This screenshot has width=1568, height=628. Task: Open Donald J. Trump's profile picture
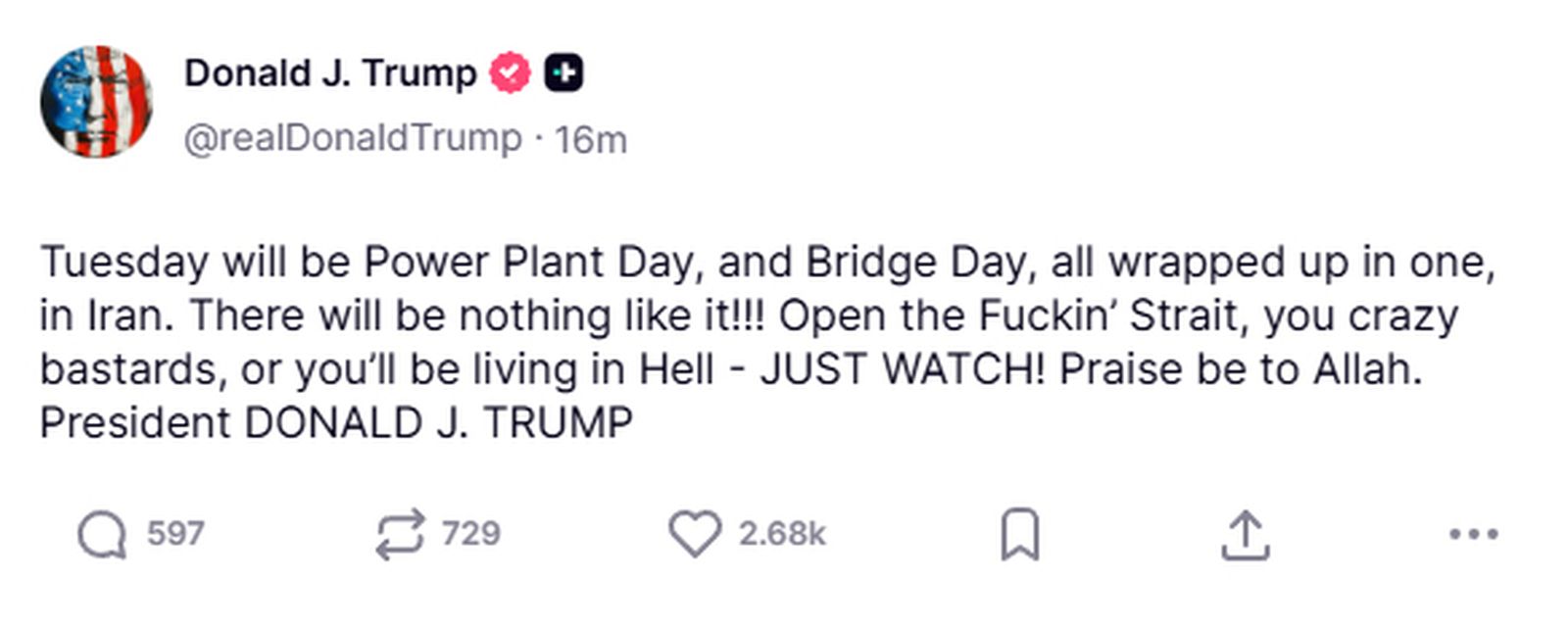tap(98, 98)
